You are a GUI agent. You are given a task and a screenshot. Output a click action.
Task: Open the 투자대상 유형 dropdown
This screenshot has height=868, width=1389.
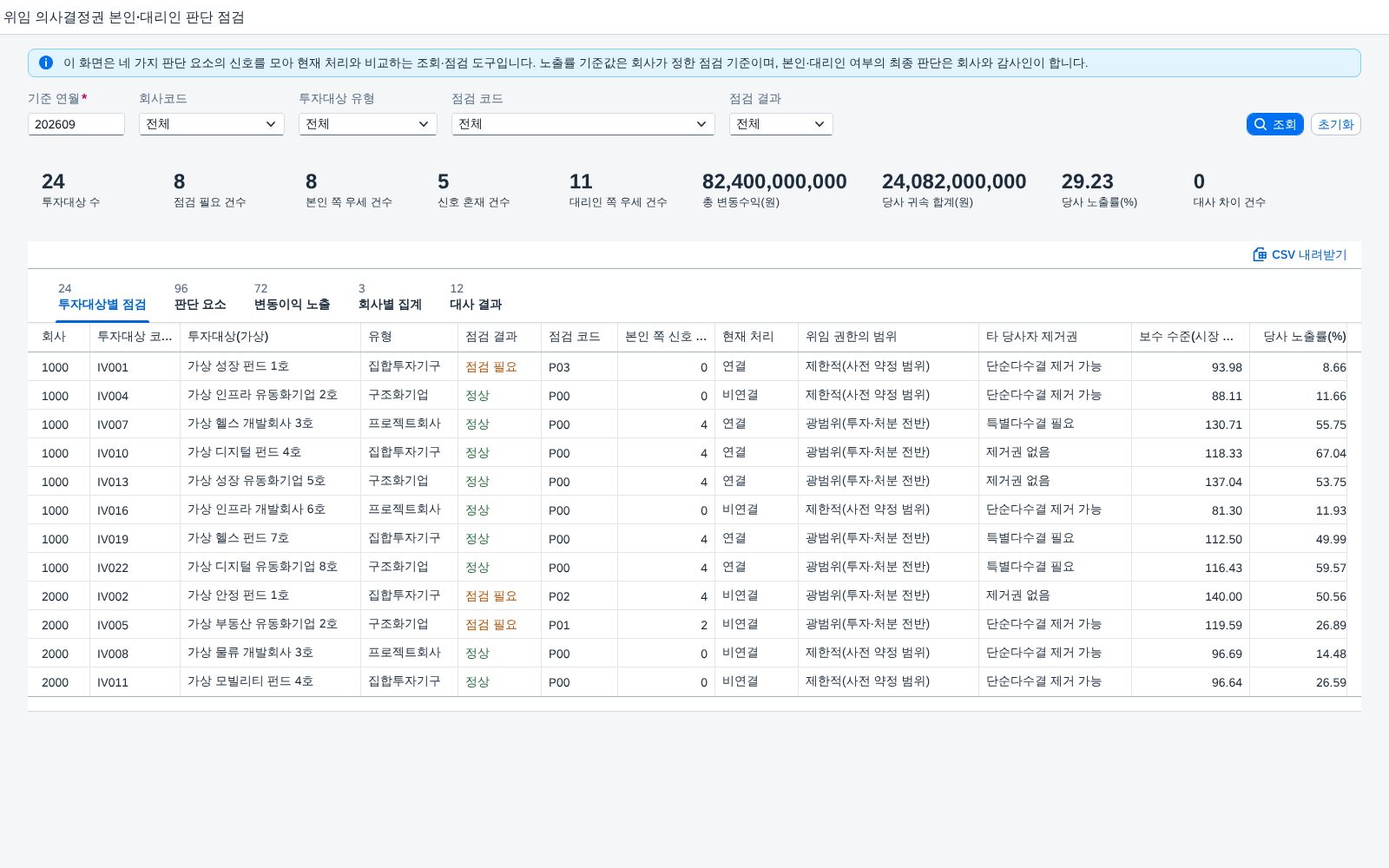point(368,124)
